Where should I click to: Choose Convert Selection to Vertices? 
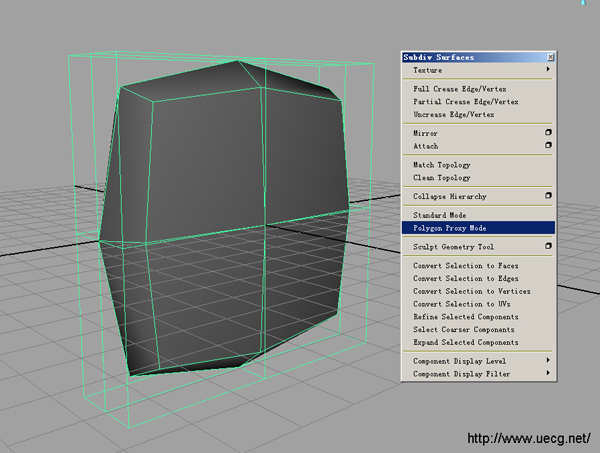pyautogui.click(x=478, y=291)
